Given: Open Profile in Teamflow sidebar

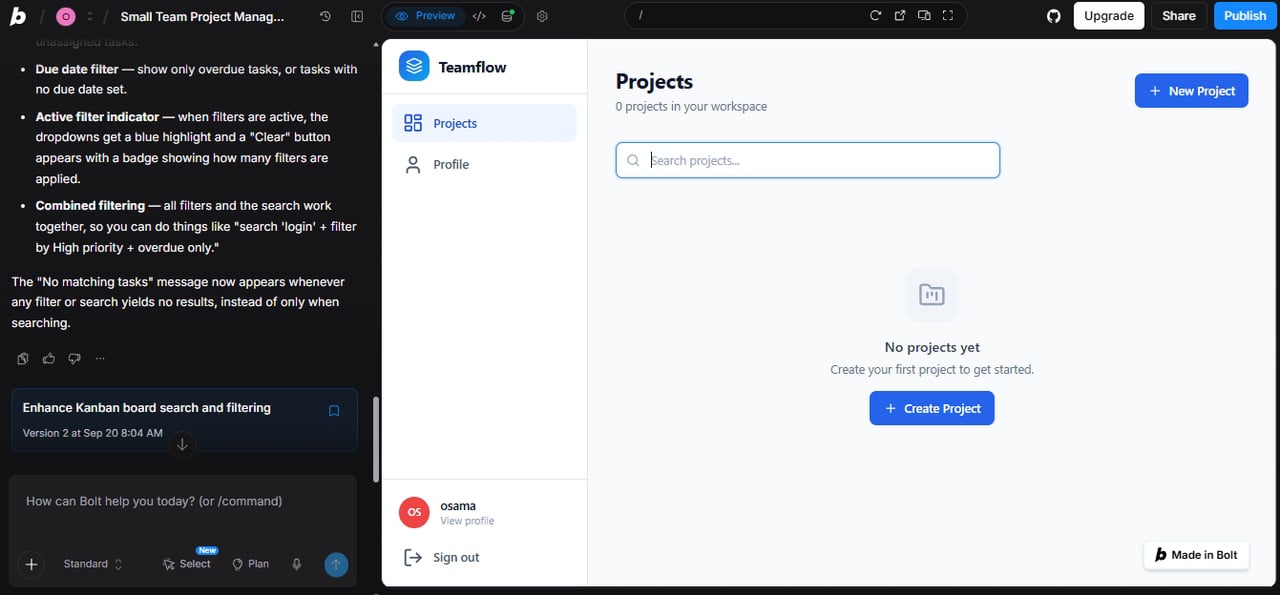Looking at the screenshot, I should (484, 164).
